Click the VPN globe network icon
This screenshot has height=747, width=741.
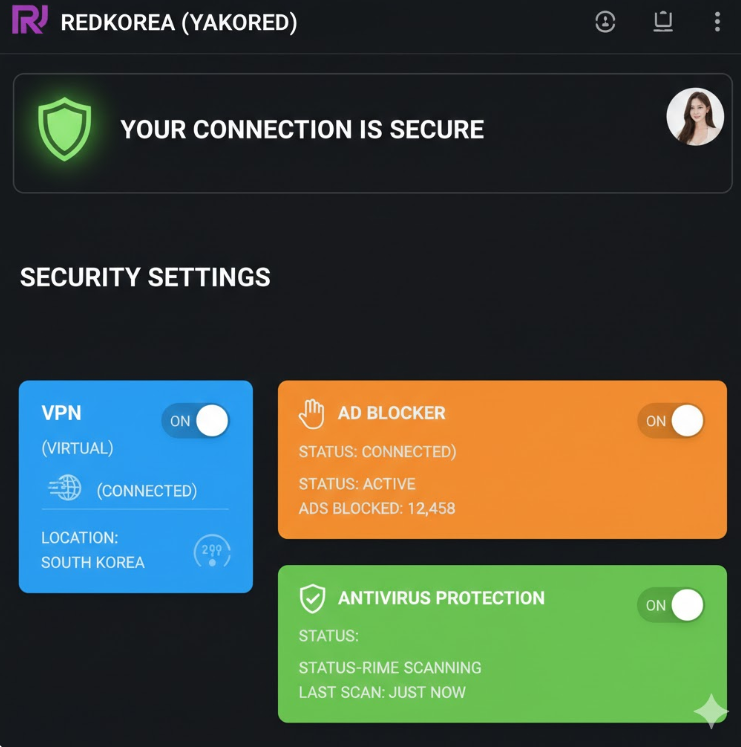coord(65,488)
